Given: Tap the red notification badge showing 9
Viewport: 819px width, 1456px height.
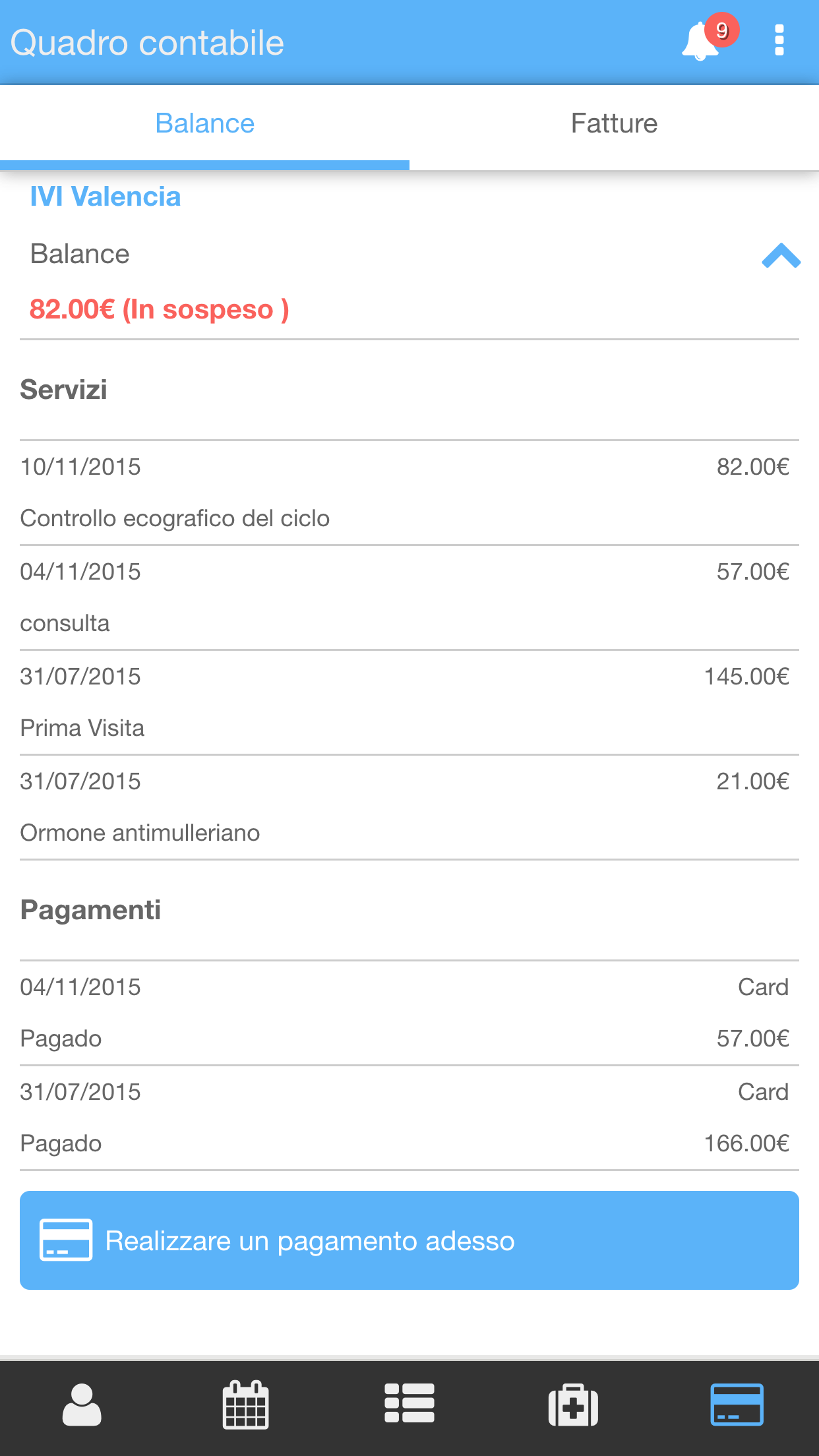Looking at the screenshot, I should [x=722, y=30].
